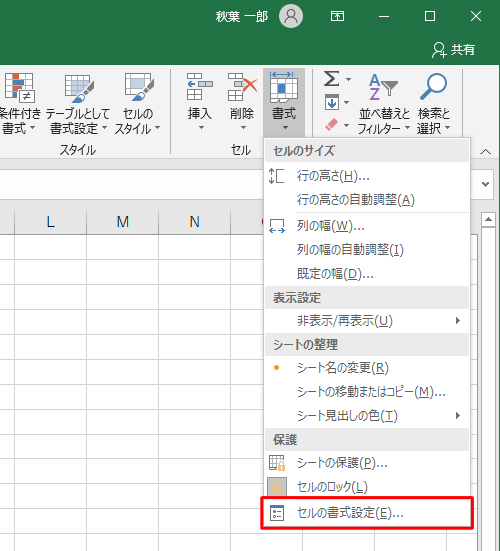Open 条件付き書式 dropdown arrow
500x551 pixels.
(x=32, y=127)
